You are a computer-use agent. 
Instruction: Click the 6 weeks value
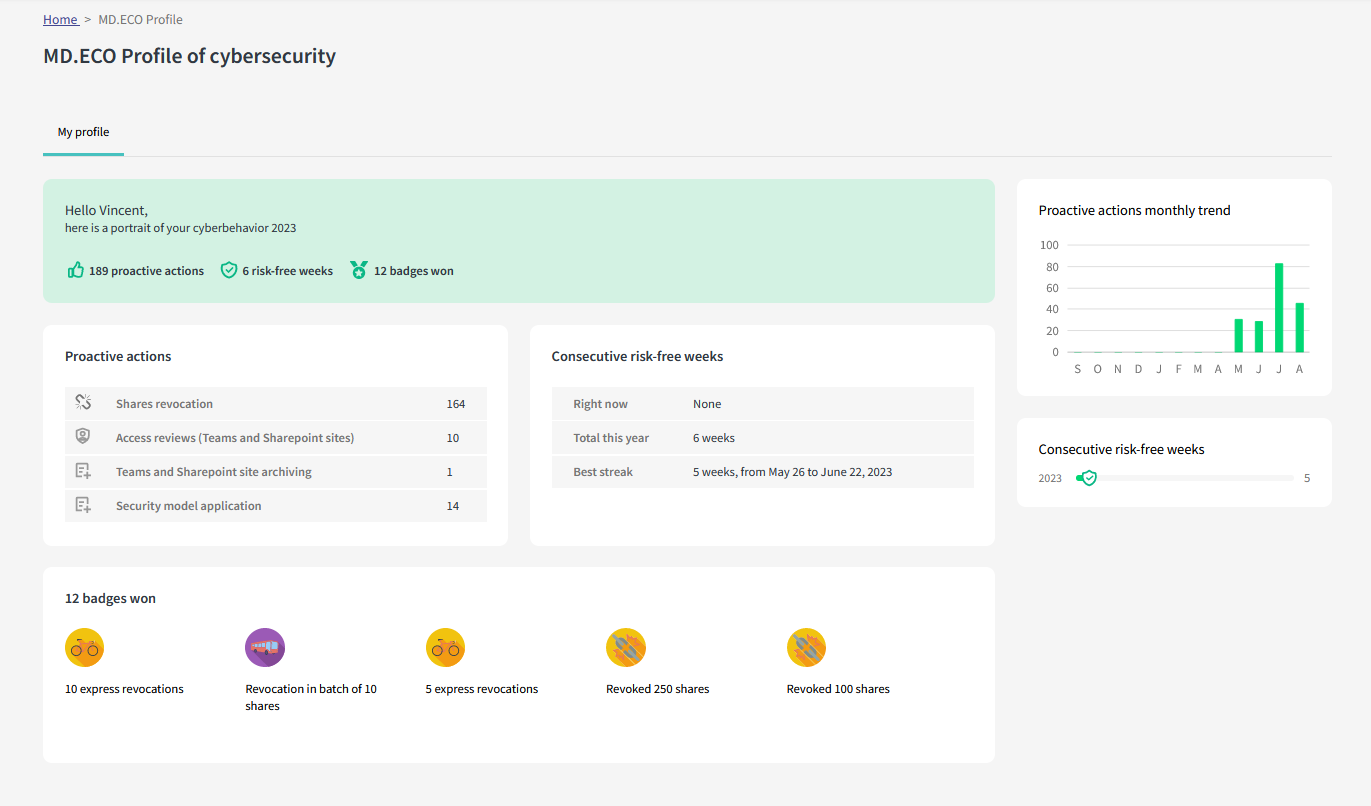click(x=714, y=438)
